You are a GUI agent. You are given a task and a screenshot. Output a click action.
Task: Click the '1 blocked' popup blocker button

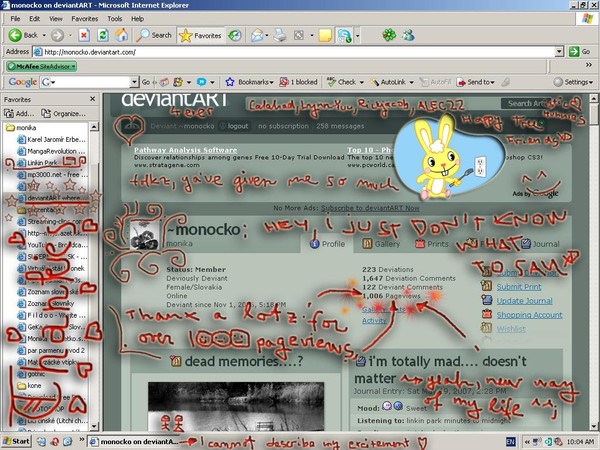(x=298, y=82)
